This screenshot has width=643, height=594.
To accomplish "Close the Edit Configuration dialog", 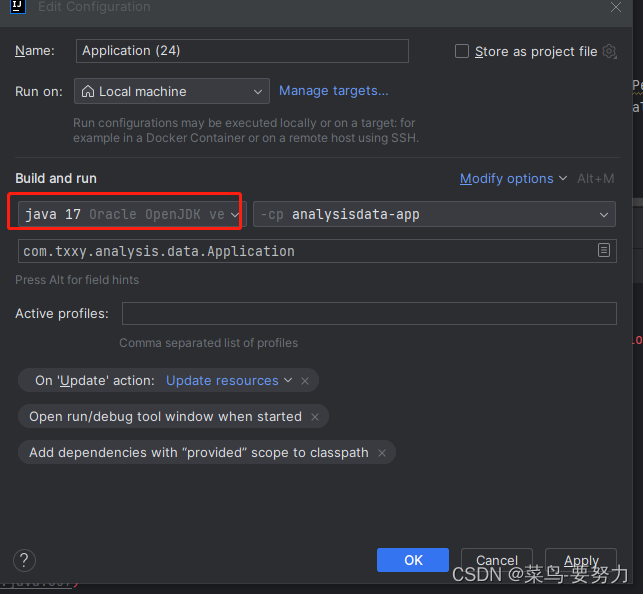I will pos(616,7).
